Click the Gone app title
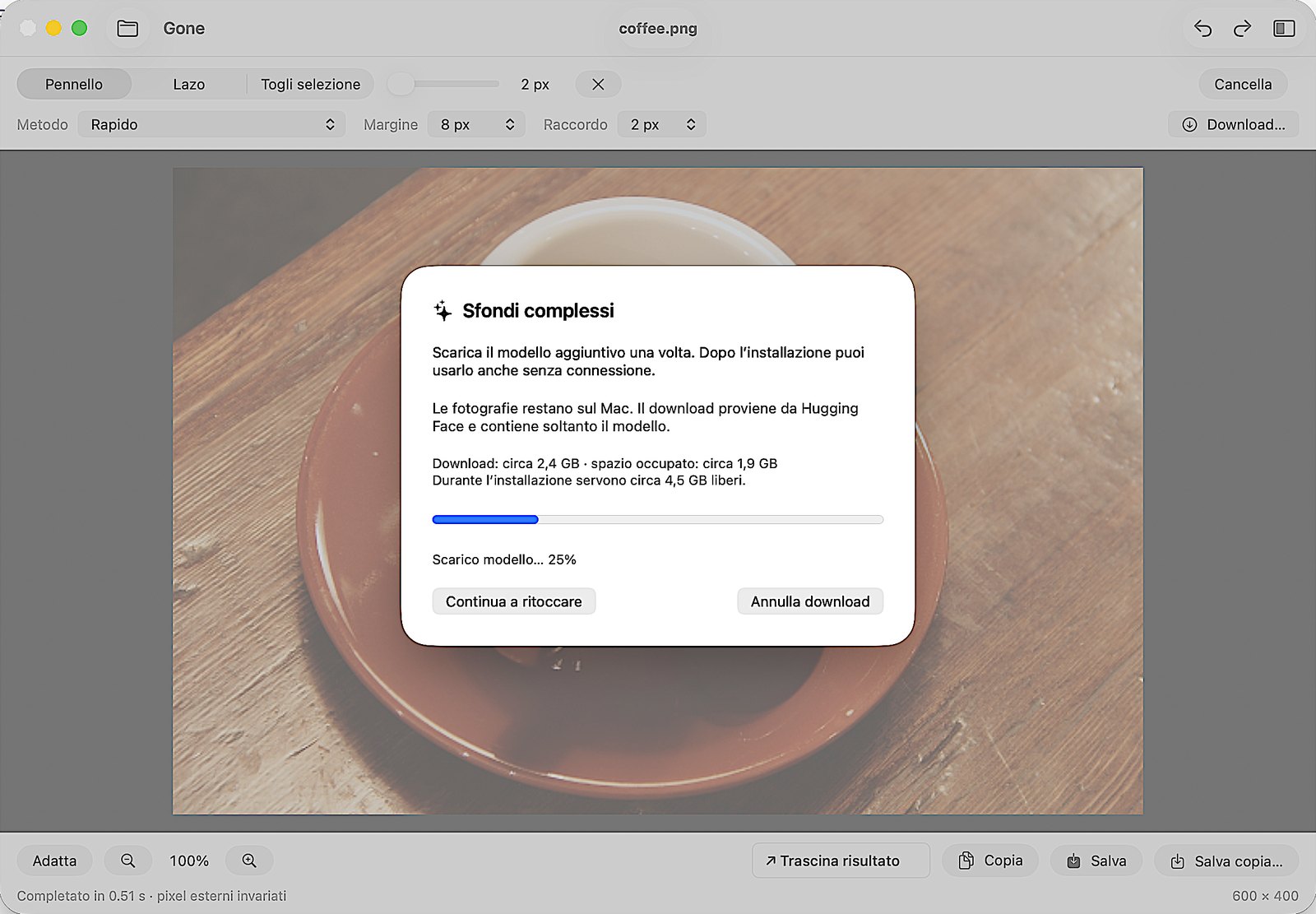Image resolution: width=1316 pixels, height=914 pixels. 184,29
